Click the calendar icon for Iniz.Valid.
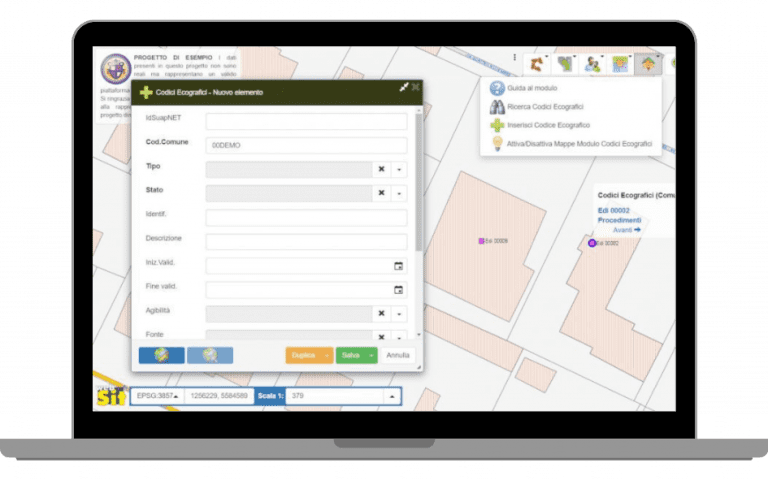The image size is (768, 480). click(x=398, y=266)
